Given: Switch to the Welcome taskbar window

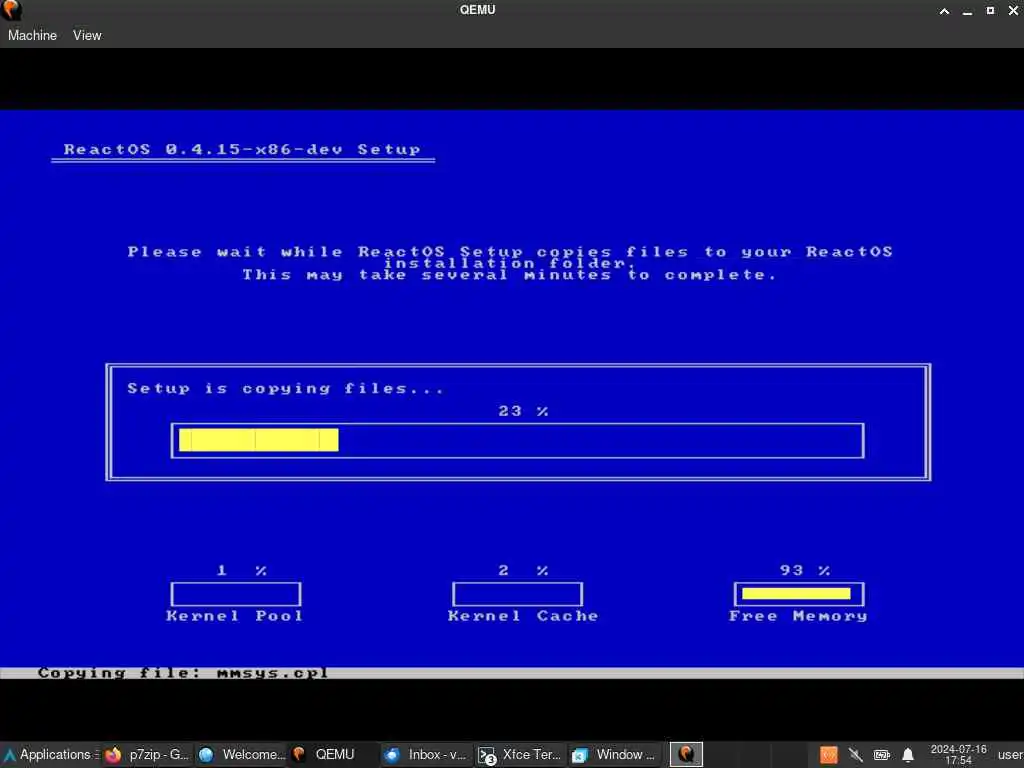Looking at the screenshot, I should coord(242,754).
